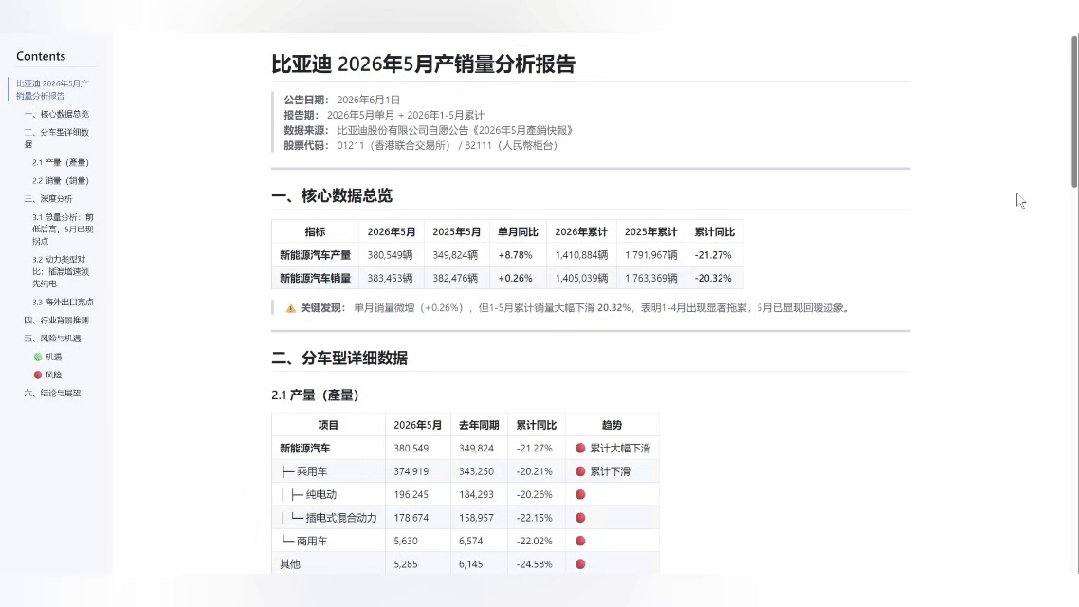Jump to 3.3 海外出口亮点 in Contents
This screenshot has width=1079, height=607.
pyautogui.click(x=63, y=301)
